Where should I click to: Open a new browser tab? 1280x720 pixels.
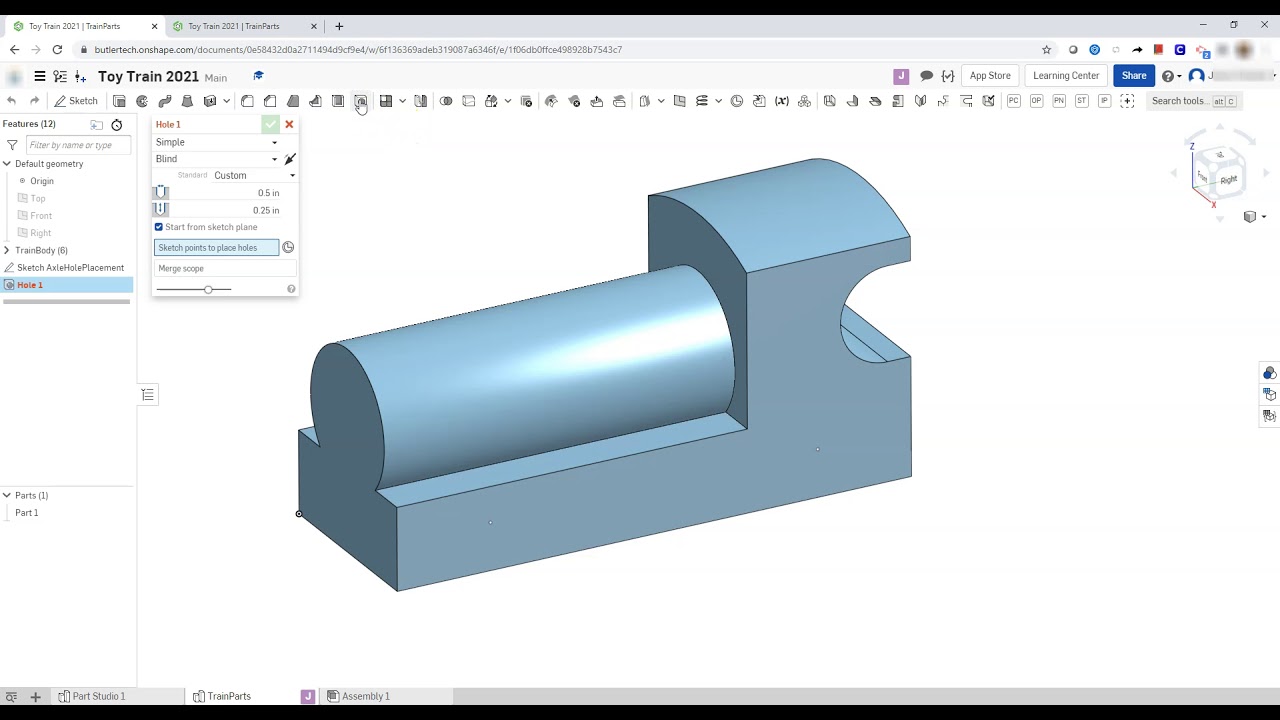coord(339,26)
